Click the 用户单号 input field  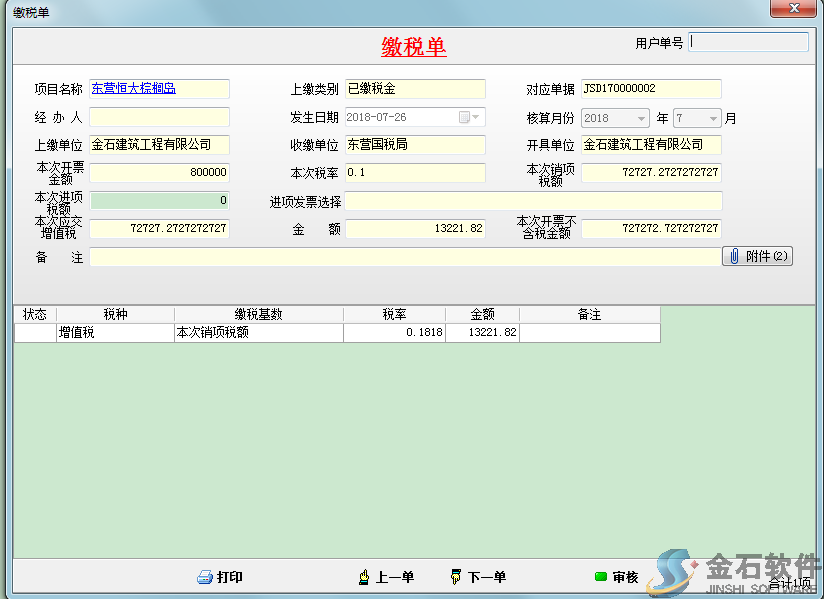pos(748,42)
